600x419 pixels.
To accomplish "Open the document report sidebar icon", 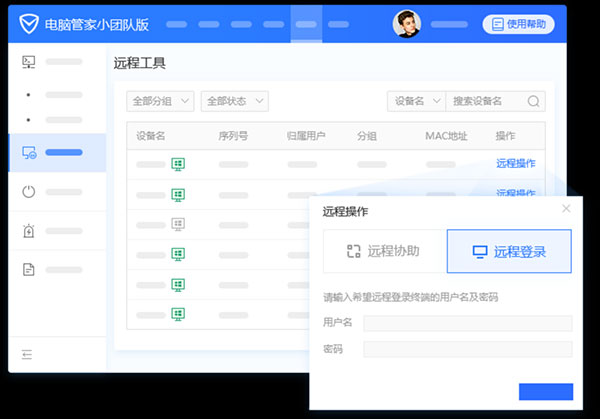I will coord(29,269).
